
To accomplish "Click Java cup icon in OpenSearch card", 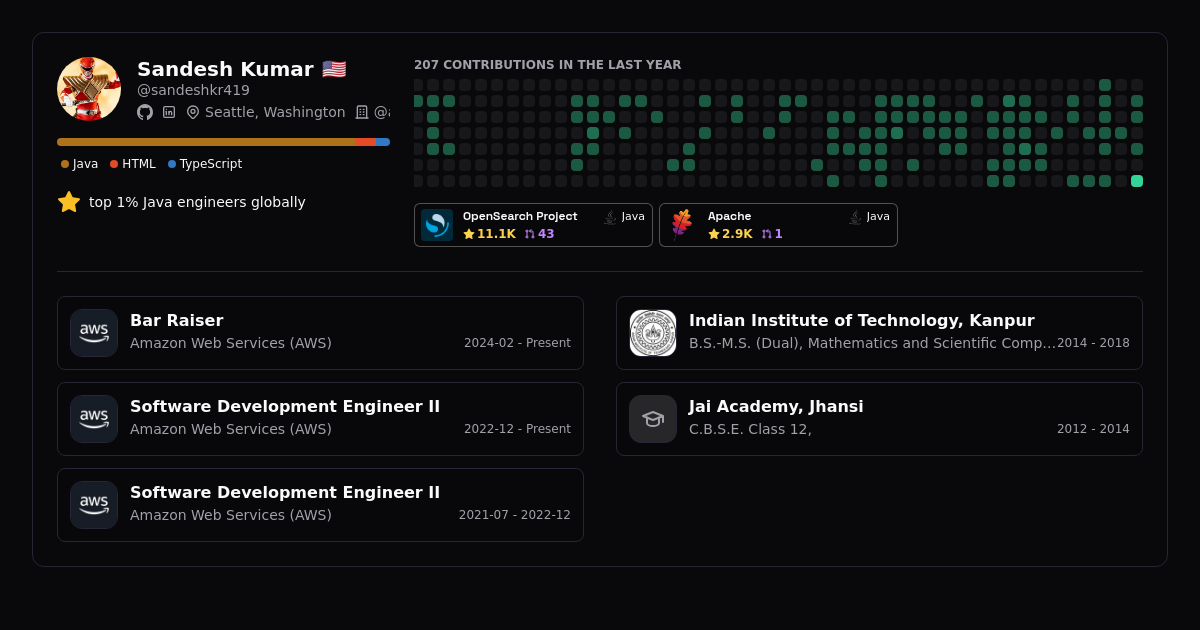I will point(611,217).
